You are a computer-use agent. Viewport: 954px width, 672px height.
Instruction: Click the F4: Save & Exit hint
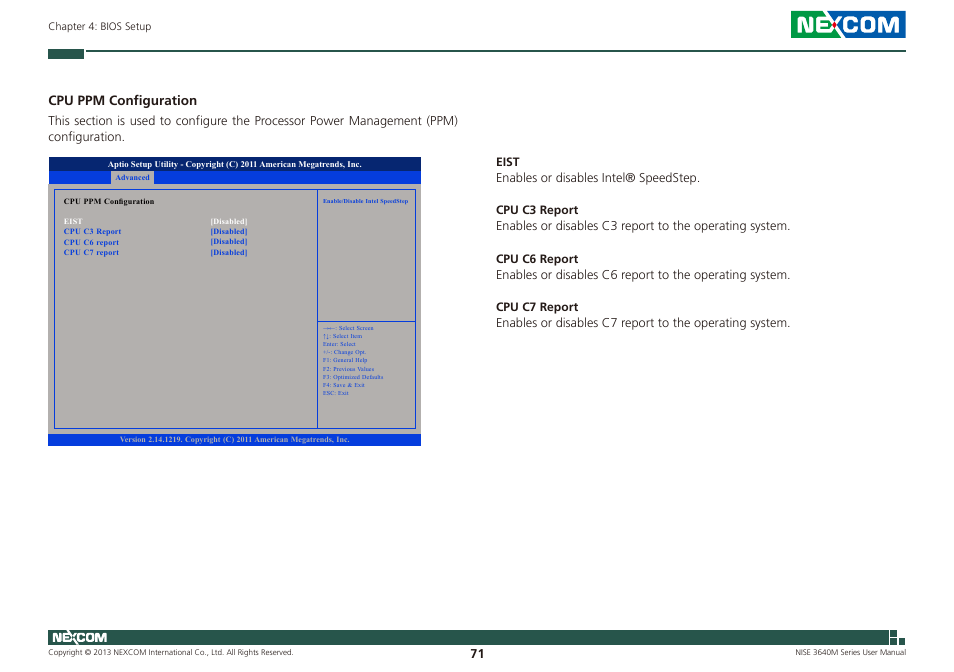coord(344,385)
